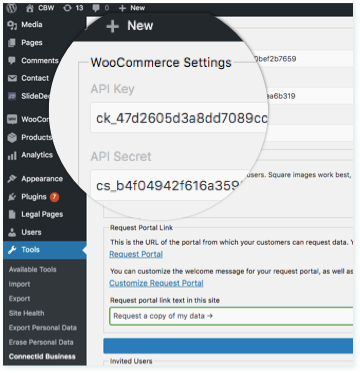Click the Contact envelope icon
Image resolution: width=360 pixels, height=373 pixels.
point(12,78)
